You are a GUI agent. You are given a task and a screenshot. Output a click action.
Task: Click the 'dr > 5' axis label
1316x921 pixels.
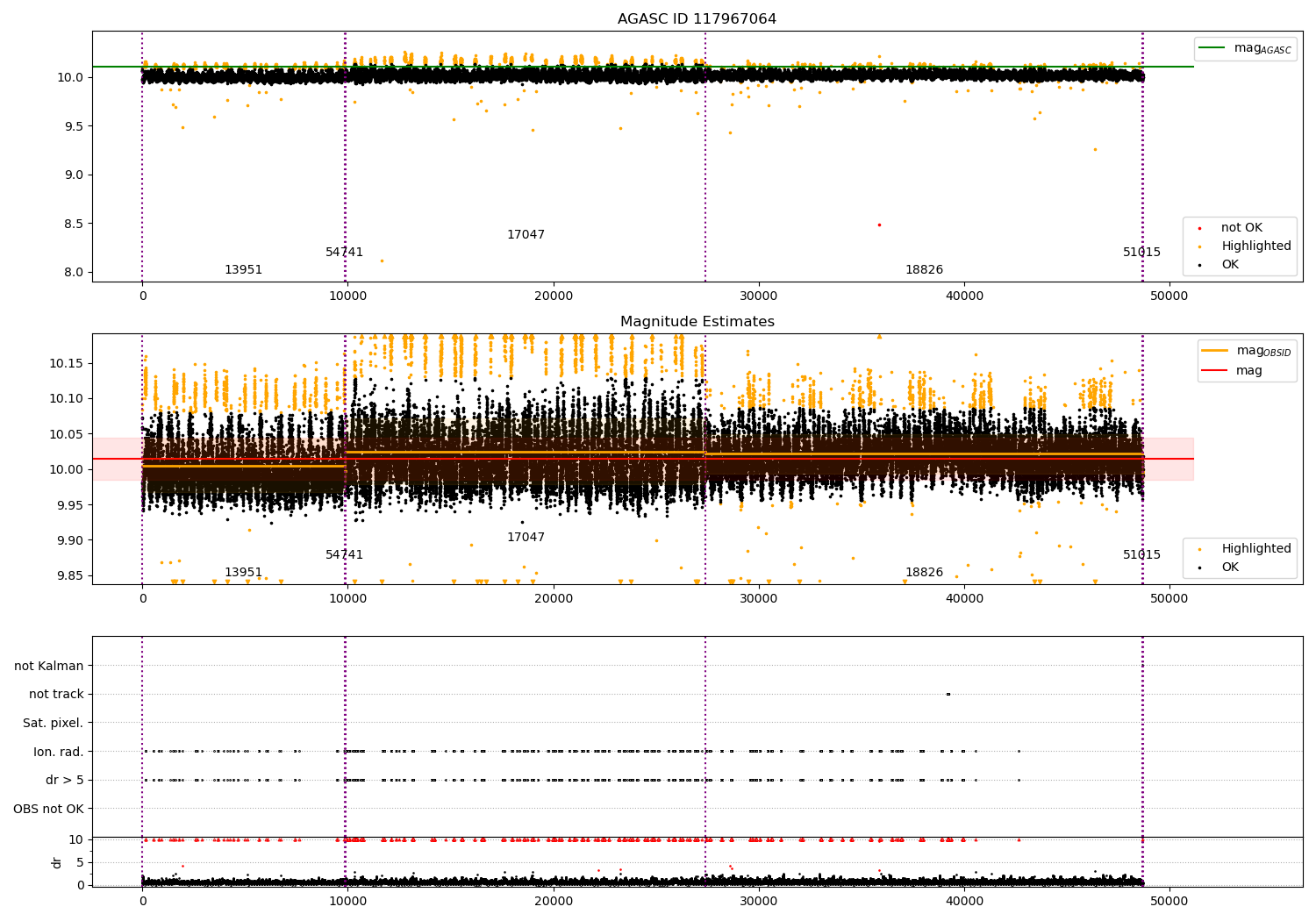65,780
